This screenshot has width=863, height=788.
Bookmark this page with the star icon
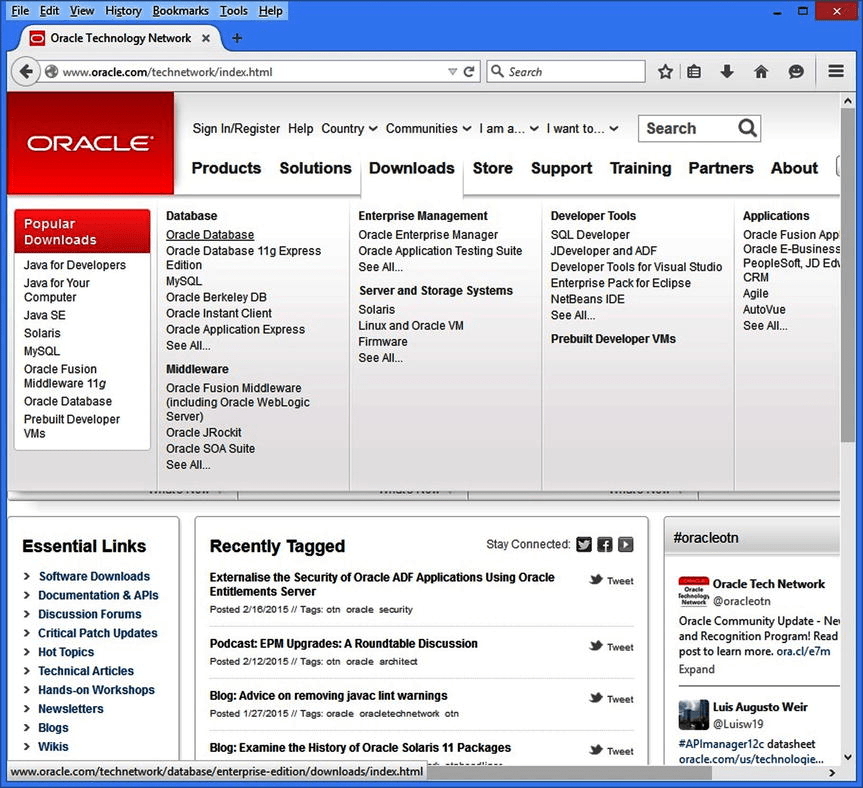click(665, 72)
